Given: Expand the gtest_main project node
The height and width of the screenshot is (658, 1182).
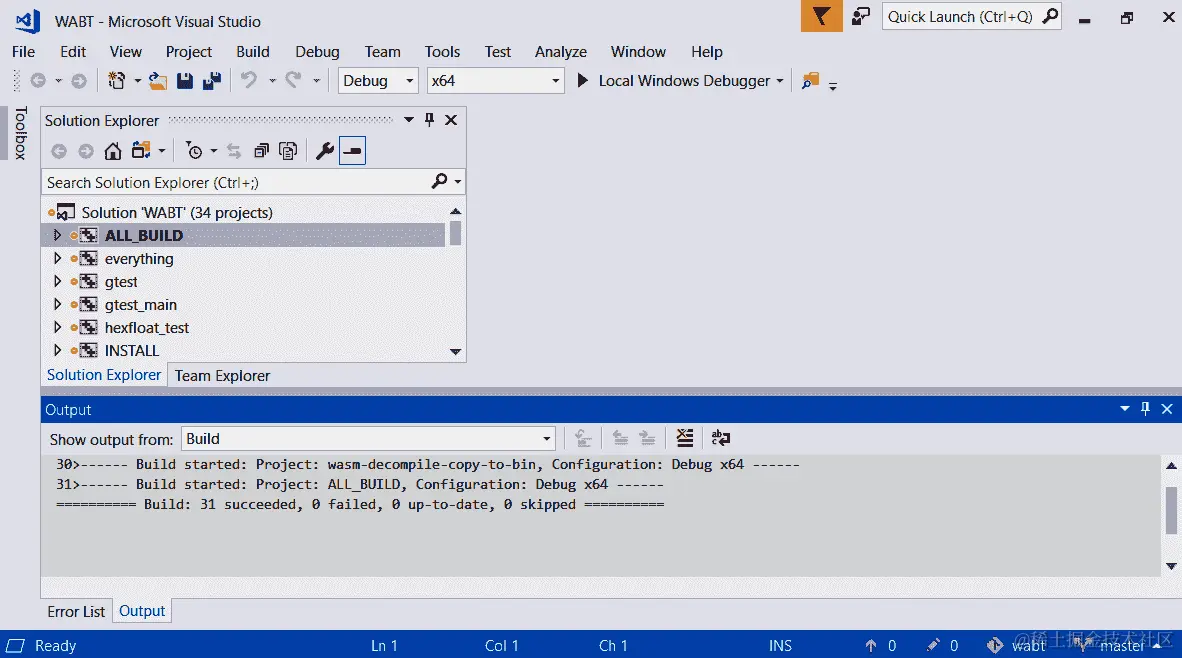Looking at the screenshot, I should click(x=57, y=305).
